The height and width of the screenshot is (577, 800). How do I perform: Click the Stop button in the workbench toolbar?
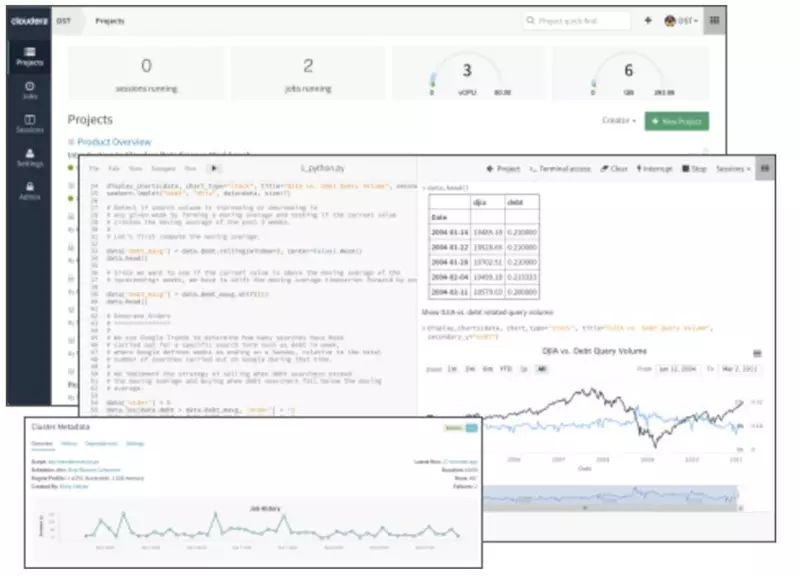click(694, 168)
